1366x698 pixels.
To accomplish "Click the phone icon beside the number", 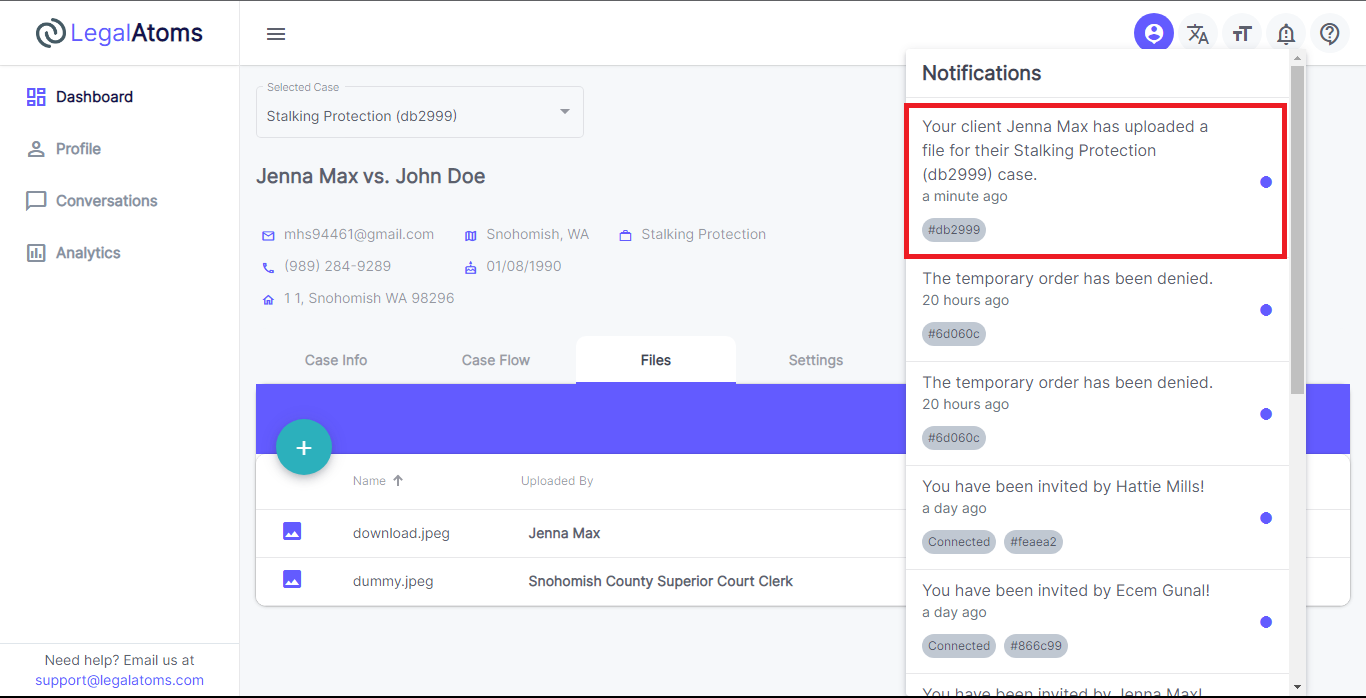I will 268,268.
